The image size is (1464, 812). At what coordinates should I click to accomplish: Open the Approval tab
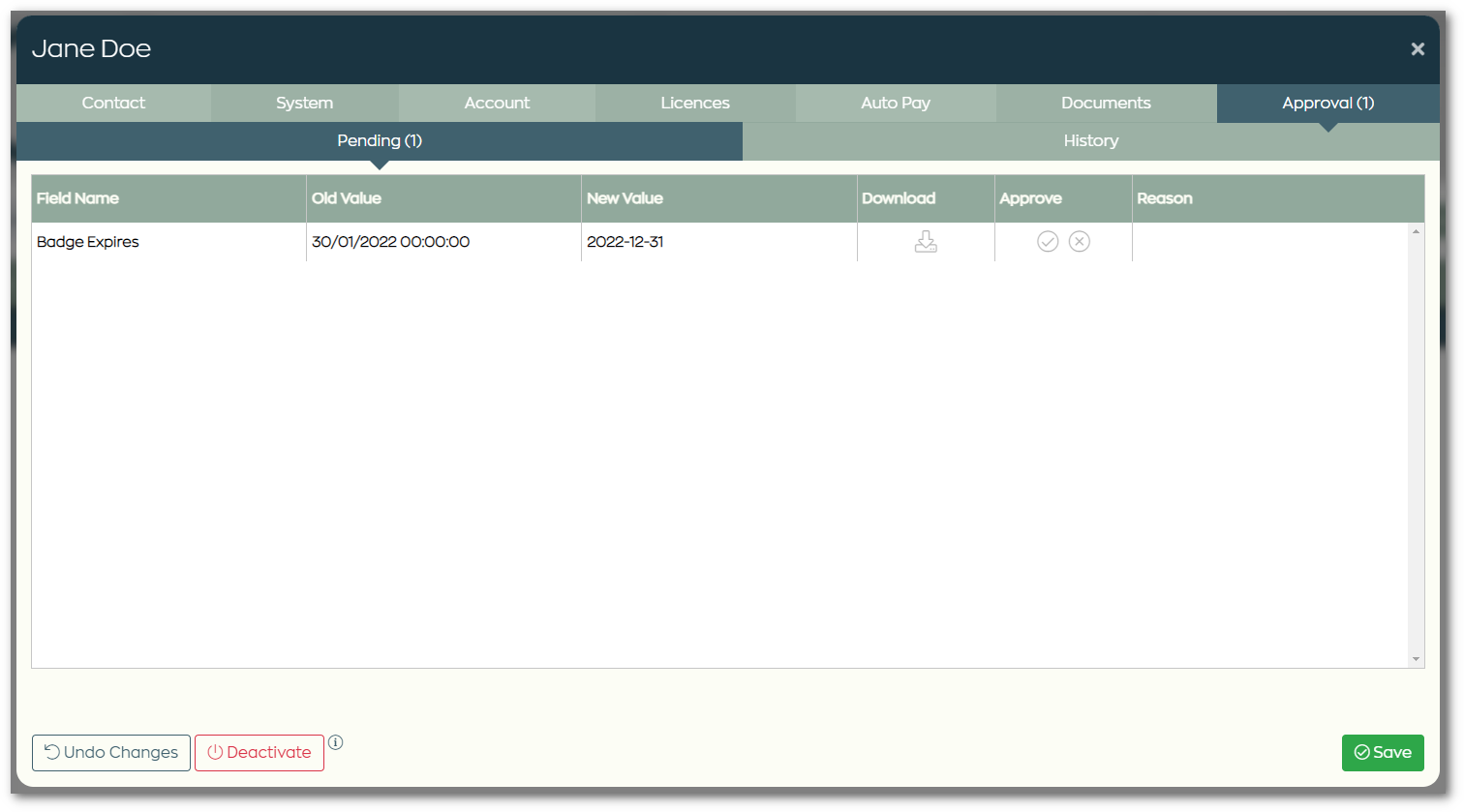[1327, 103]
